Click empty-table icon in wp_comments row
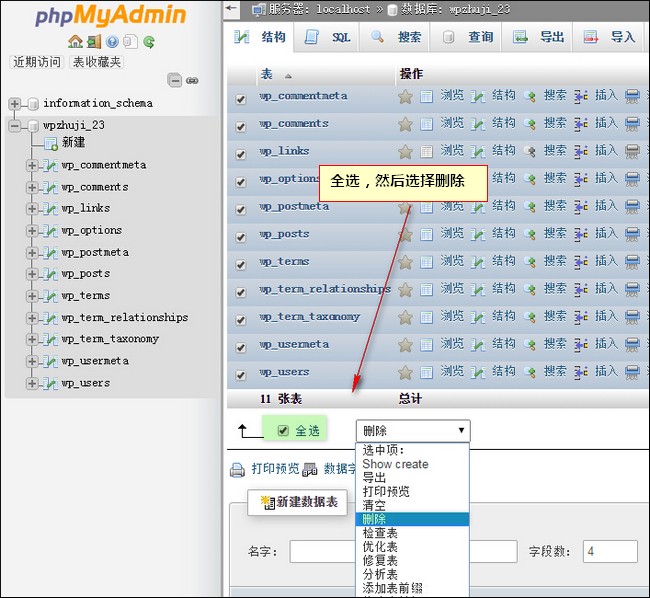Image resolution: width=650 pixels, height=598 pixels. tap(632, 124)
